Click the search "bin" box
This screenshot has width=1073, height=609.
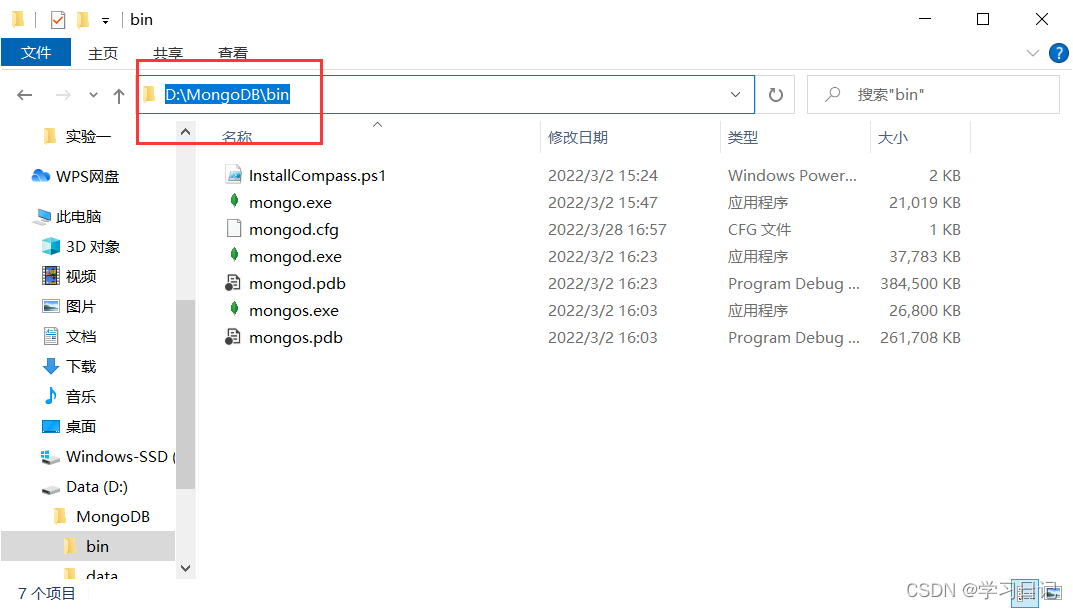point(933,94)
